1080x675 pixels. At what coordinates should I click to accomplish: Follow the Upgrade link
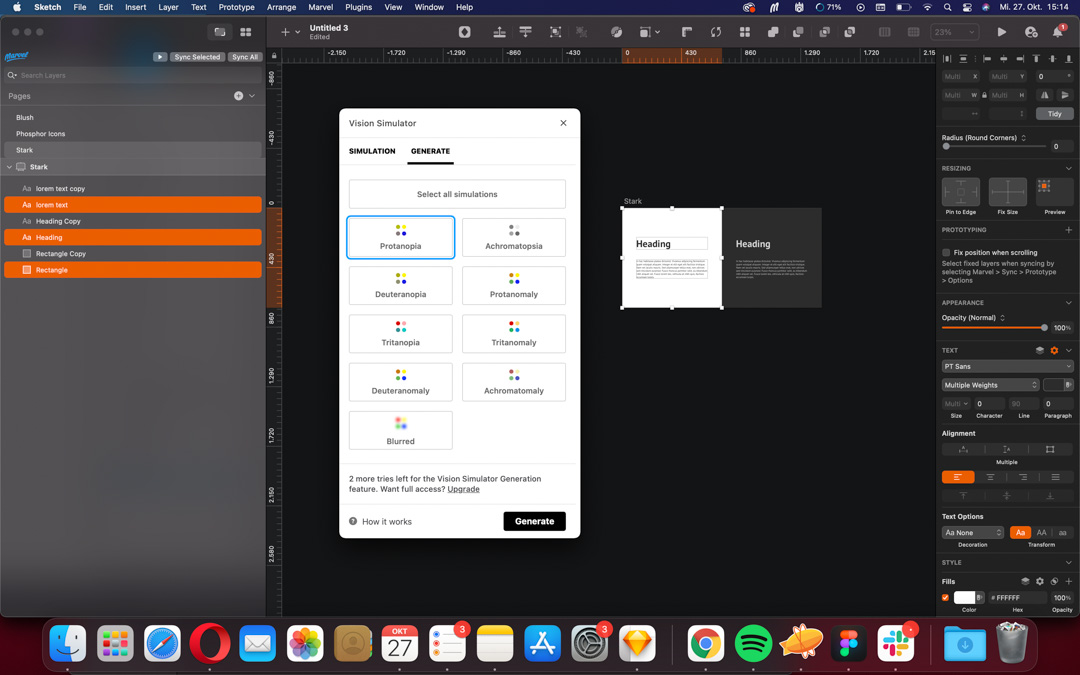click(464, 489)
